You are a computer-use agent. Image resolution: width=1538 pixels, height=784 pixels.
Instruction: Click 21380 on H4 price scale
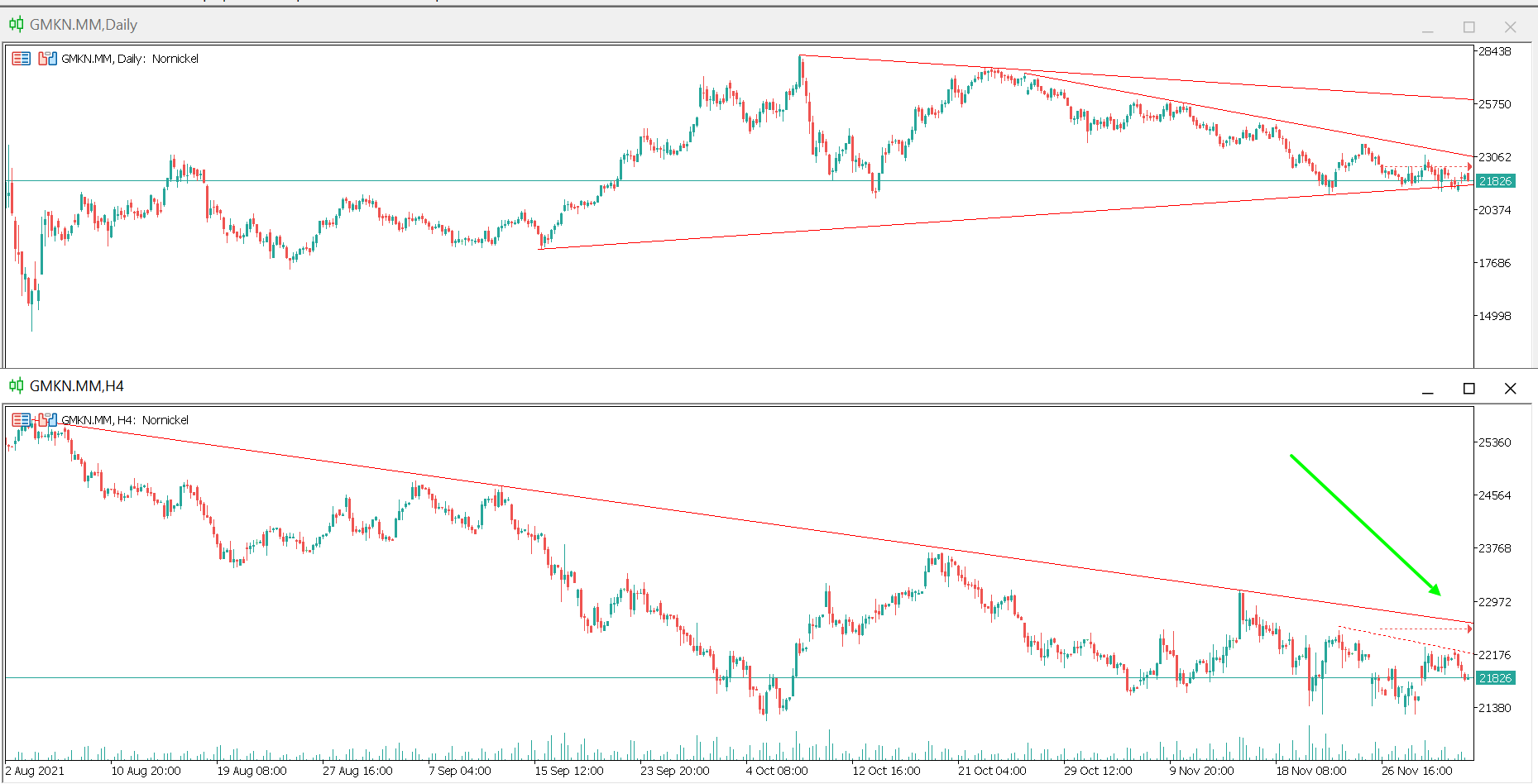tap(1495, 708)
